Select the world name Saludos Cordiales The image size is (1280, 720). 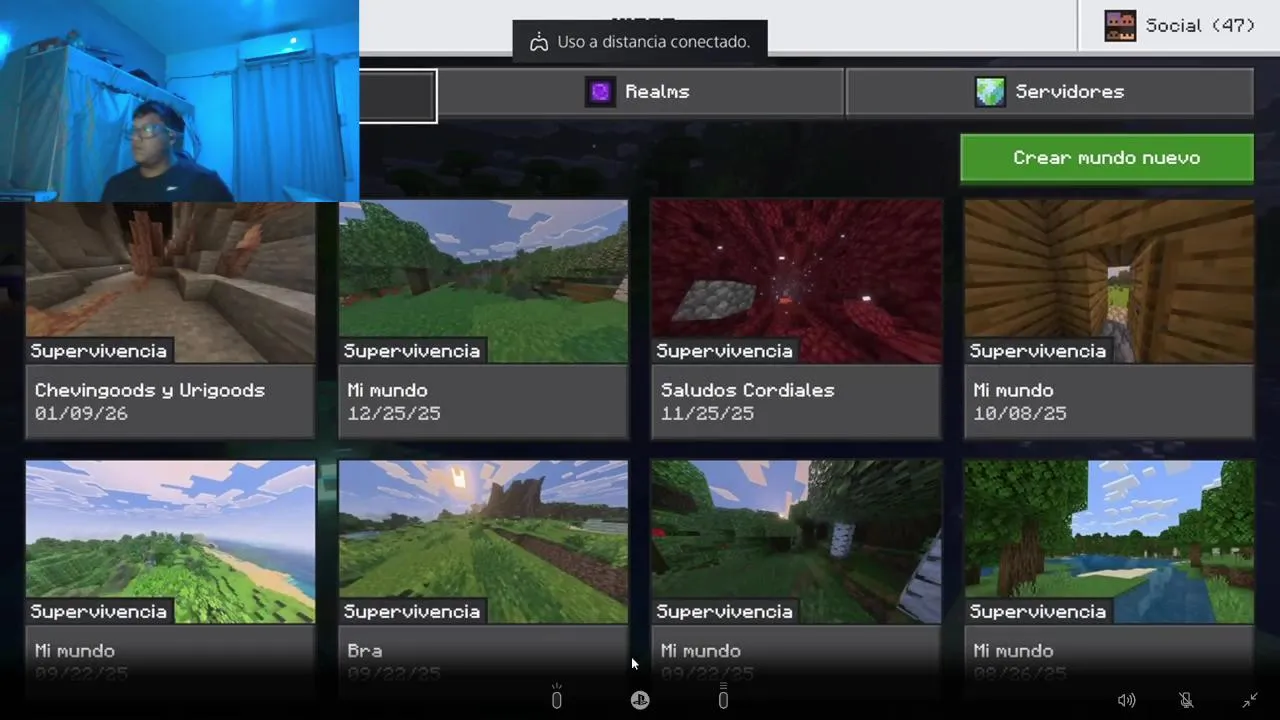coord(747,390)
